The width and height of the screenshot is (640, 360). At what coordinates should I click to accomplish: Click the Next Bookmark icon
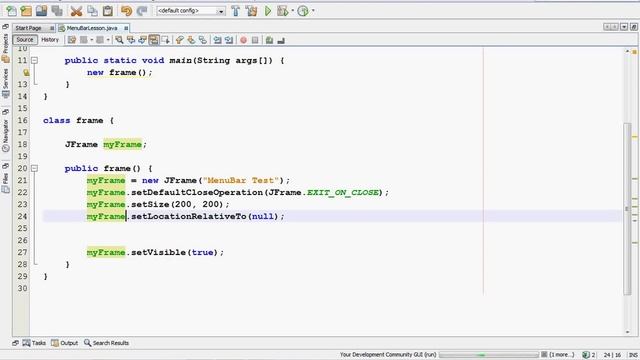(x=191, y=40)
